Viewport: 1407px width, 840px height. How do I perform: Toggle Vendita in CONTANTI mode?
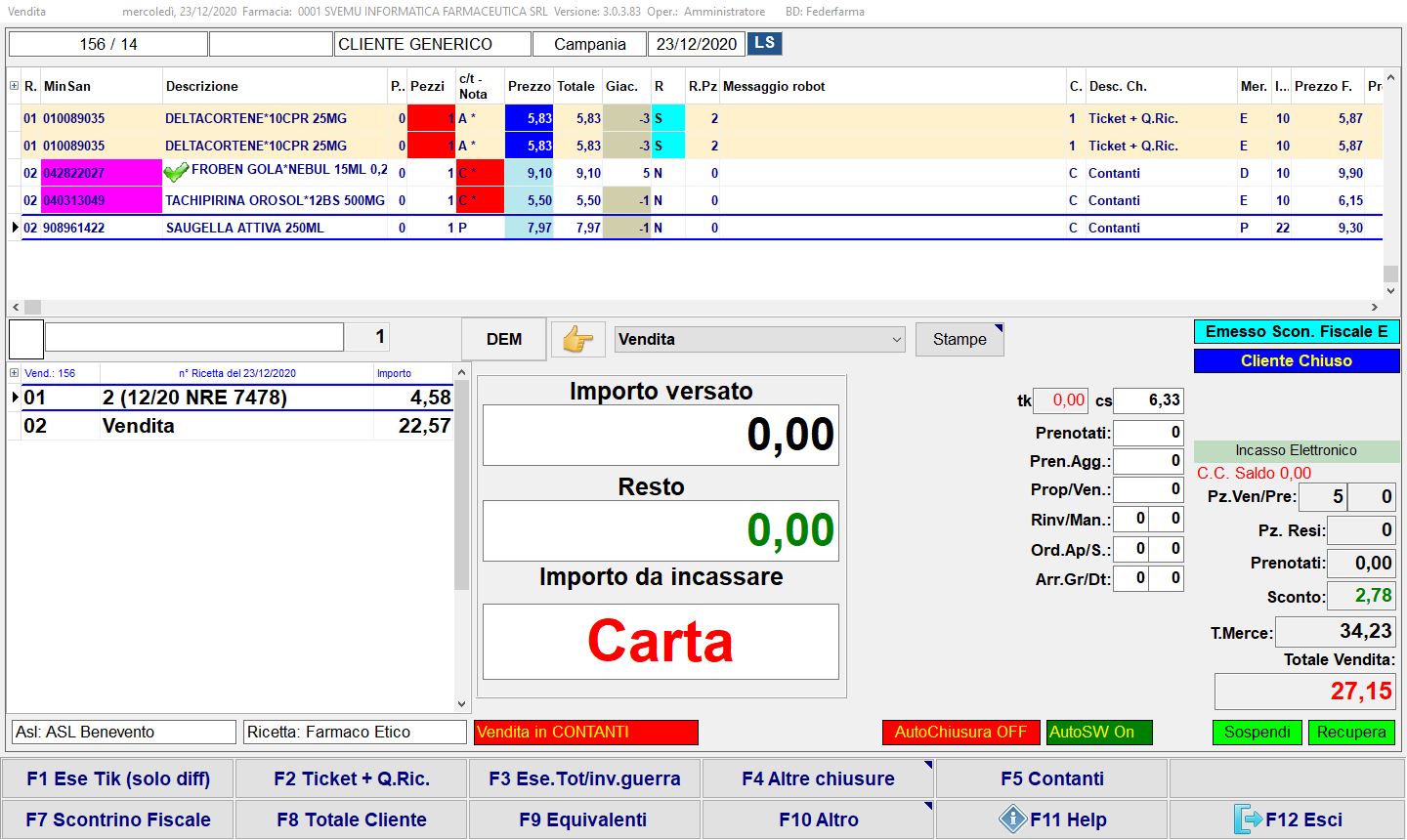coord(586,733)
